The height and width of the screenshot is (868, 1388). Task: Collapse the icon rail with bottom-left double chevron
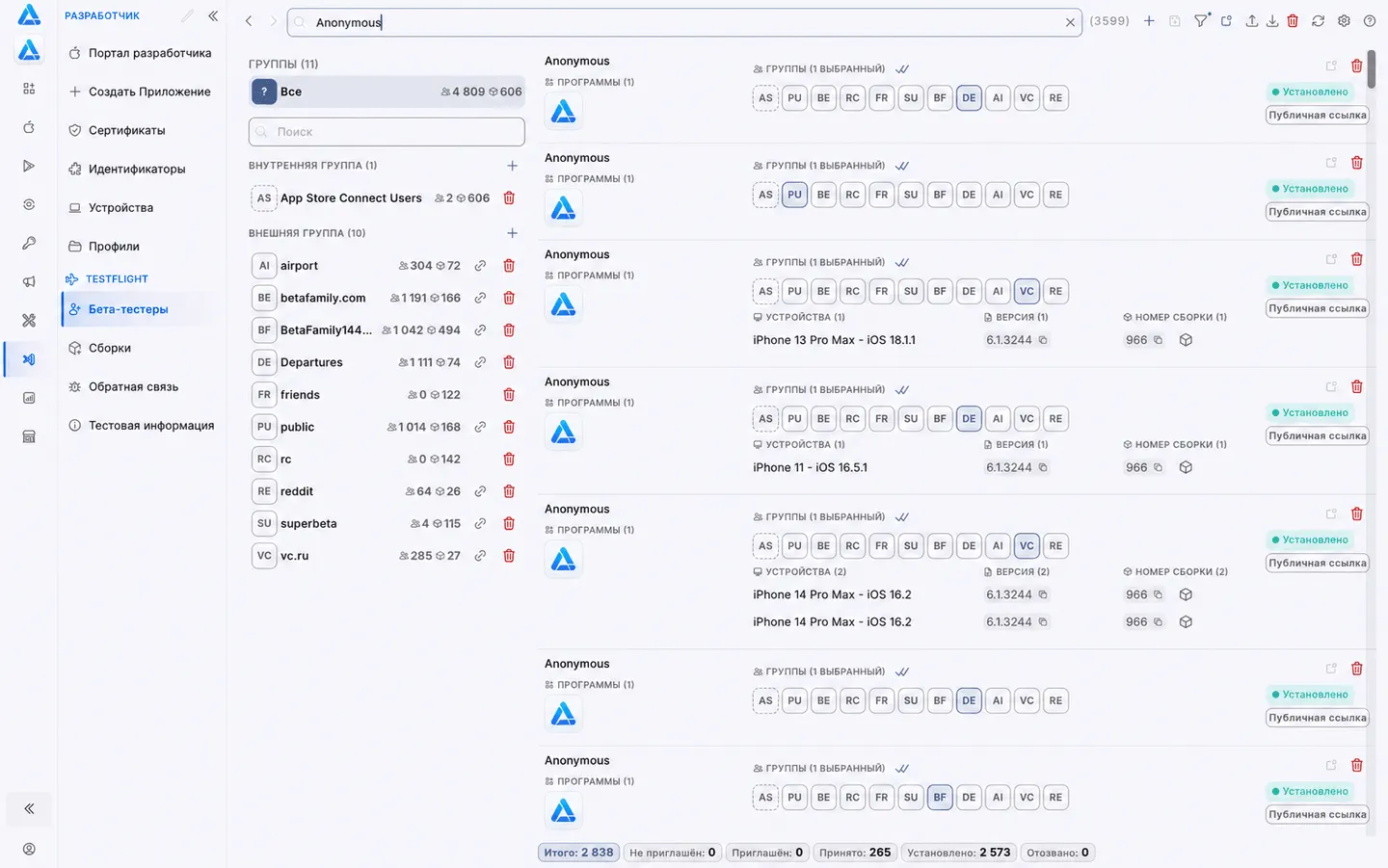click(x=29, y=808)
